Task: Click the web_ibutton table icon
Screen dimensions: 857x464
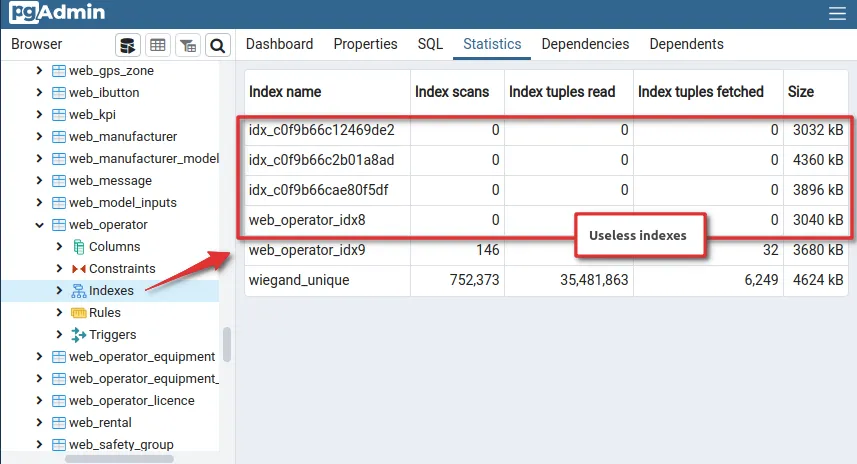Action: [58, 93]
